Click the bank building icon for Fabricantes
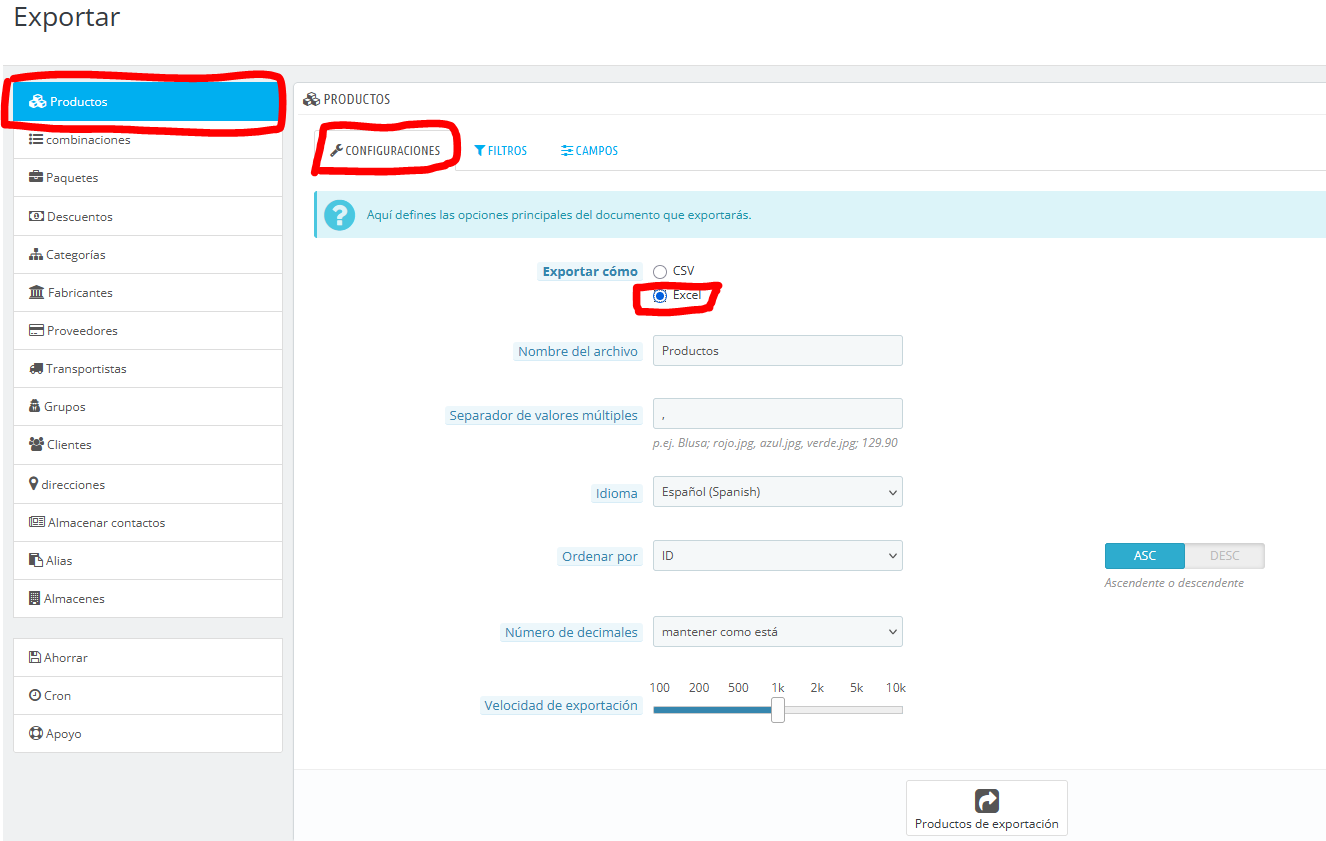This screenshot has width=1326, height=841. (37, 293)
